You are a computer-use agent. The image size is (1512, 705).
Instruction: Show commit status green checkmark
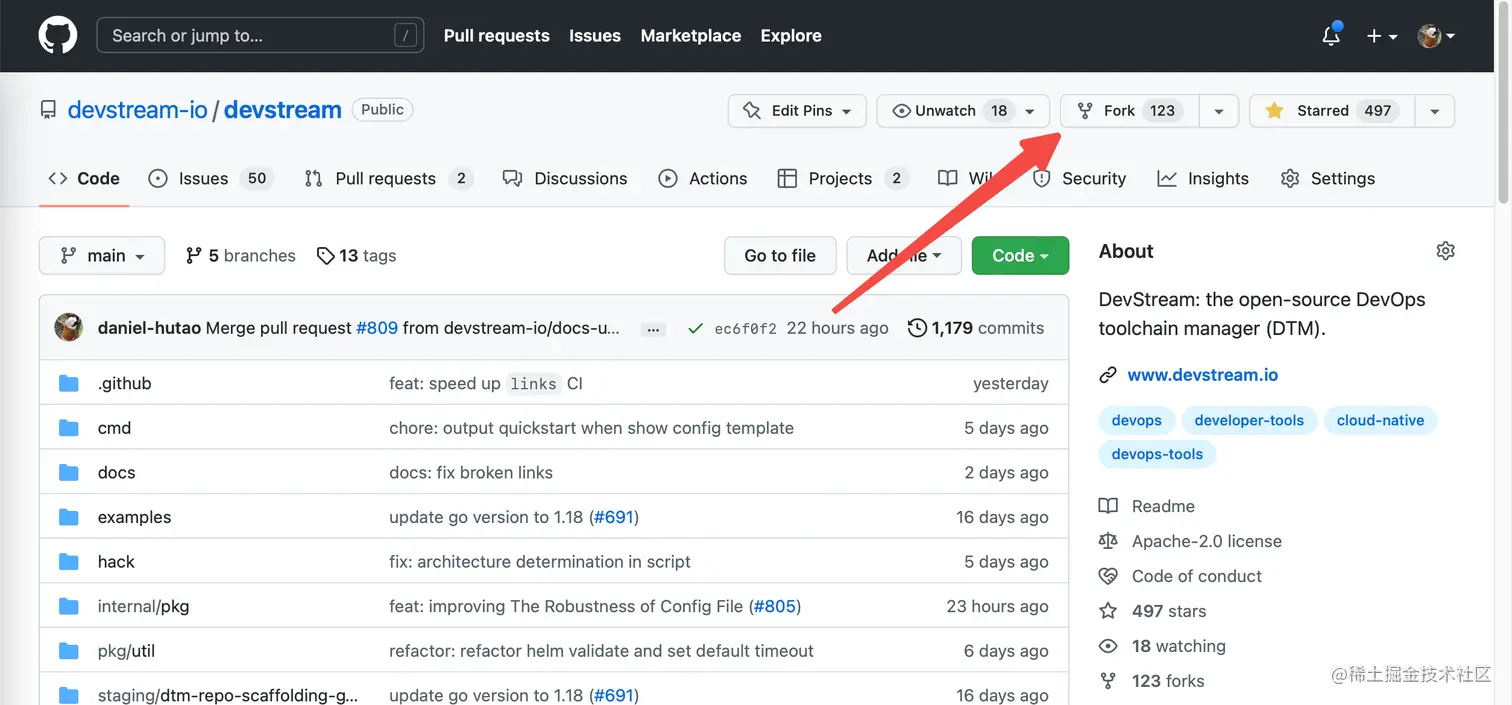pos(696,328)
